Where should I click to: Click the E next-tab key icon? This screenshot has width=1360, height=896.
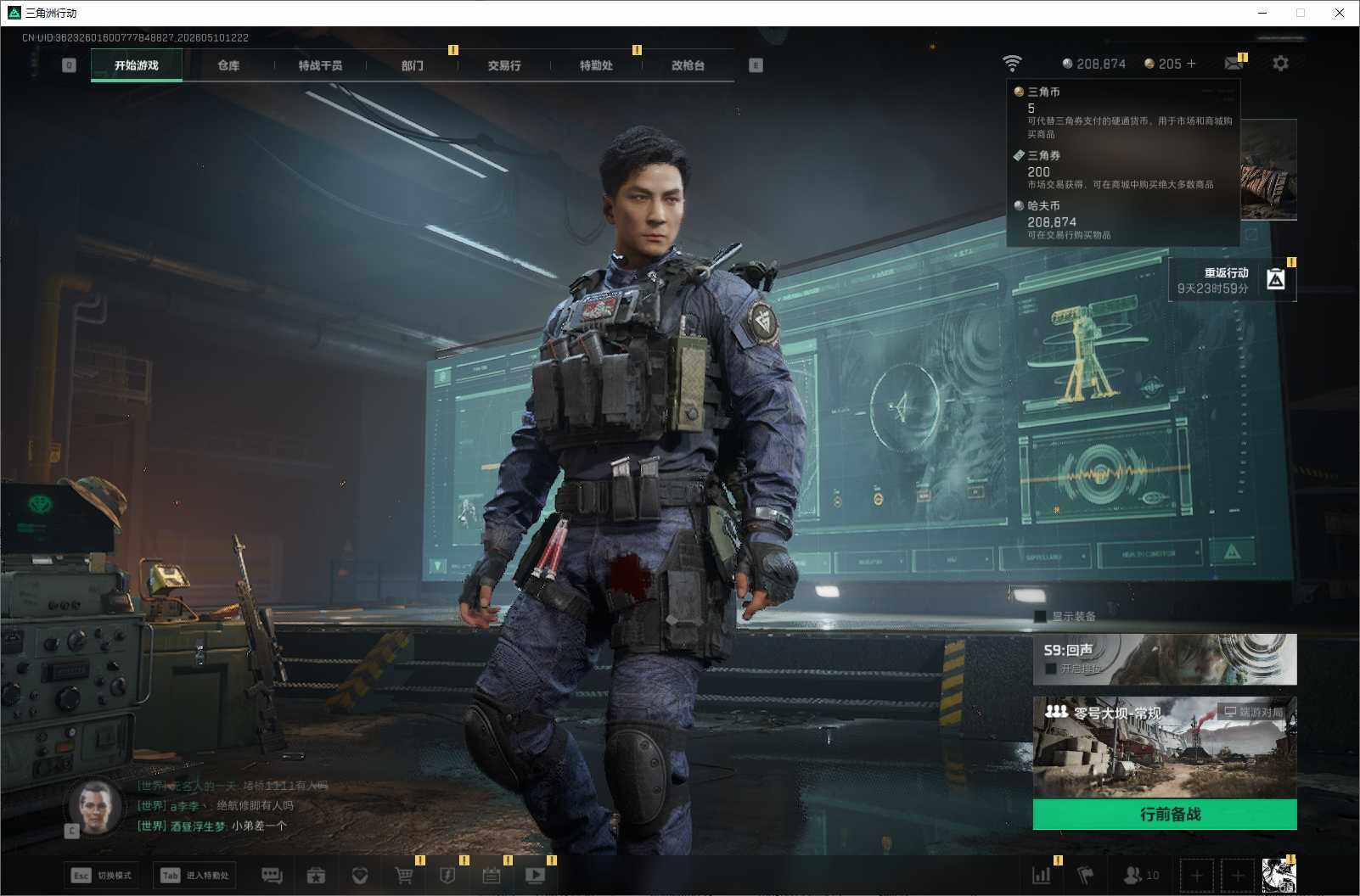pyautogui.click(x=756, y=65)
